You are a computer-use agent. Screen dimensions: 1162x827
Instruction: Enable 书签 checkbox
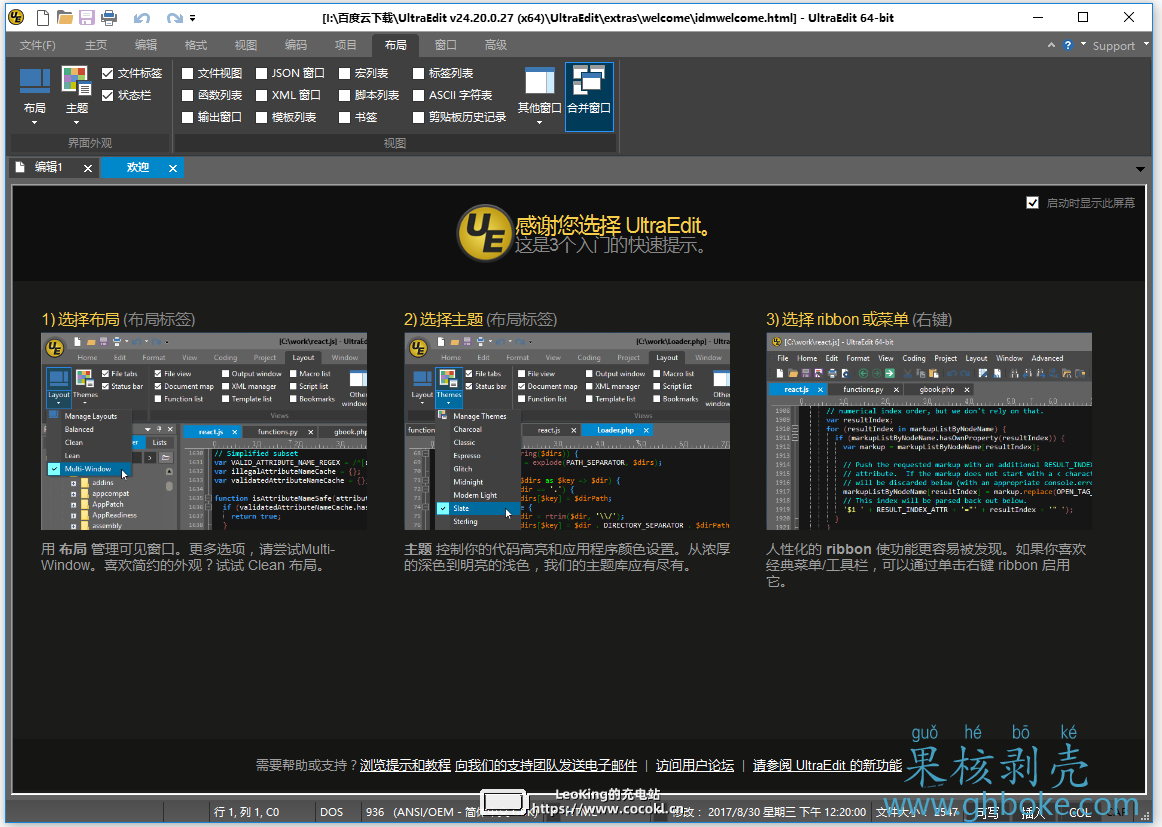pos(345,117)
